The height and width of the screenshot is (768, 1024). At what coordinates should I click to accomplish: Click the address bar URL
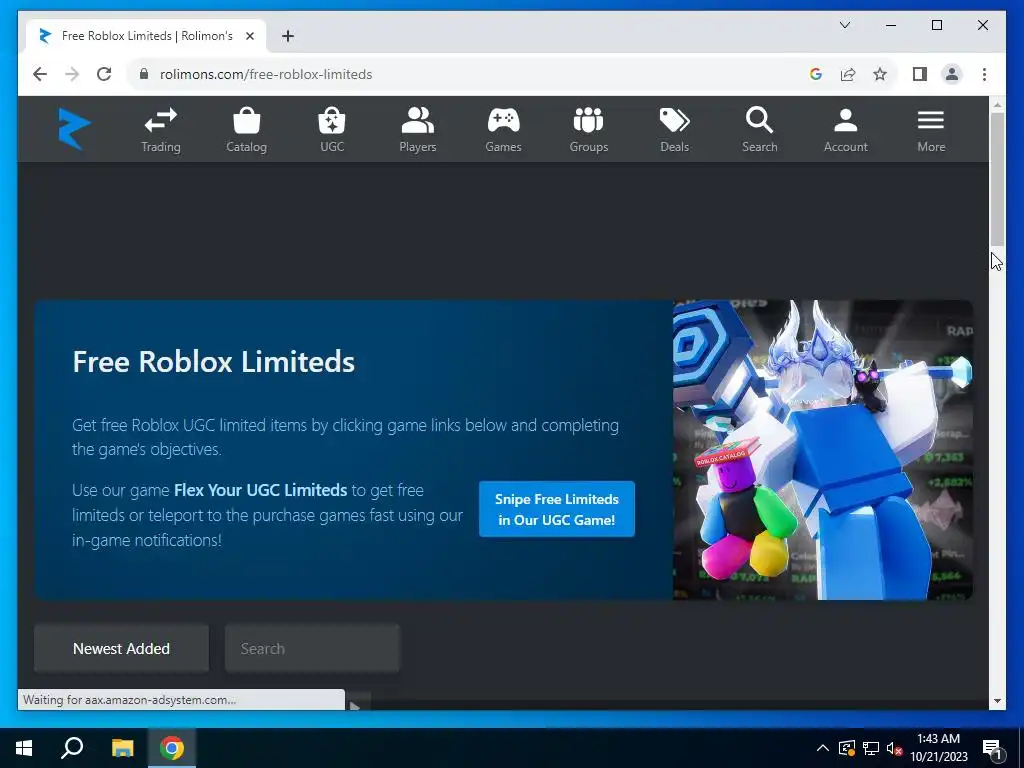tap(266, 74)
